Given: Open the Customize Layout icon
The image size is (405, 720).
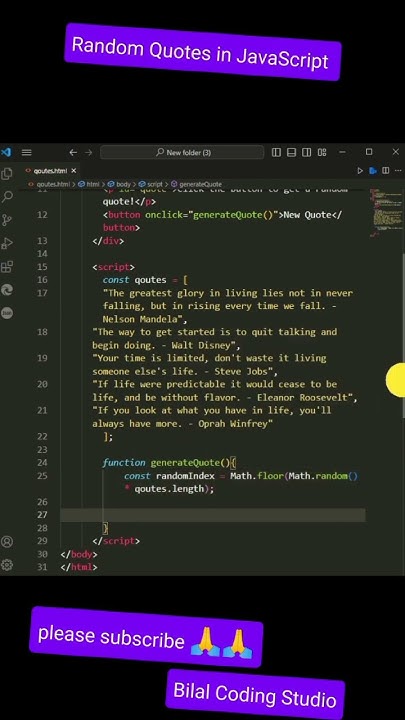Looking at the screenshot, I should point(322,152).
